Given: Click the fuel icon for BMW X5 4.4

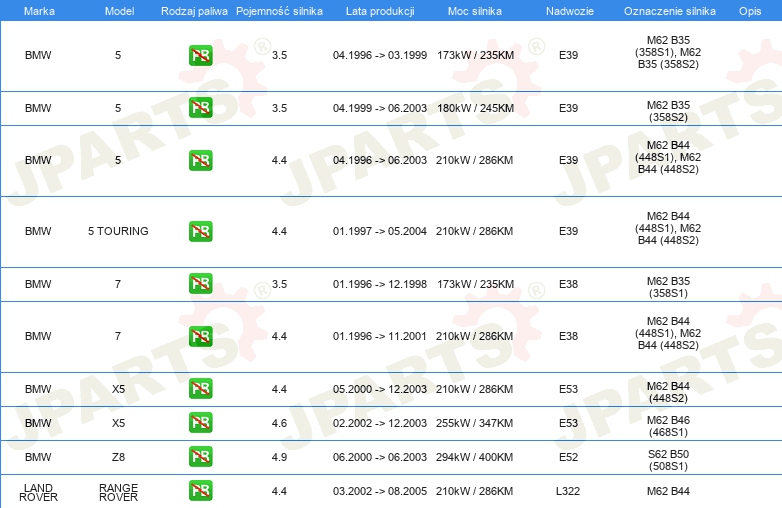Looking at the screenshot, I should tap(200, 389).
